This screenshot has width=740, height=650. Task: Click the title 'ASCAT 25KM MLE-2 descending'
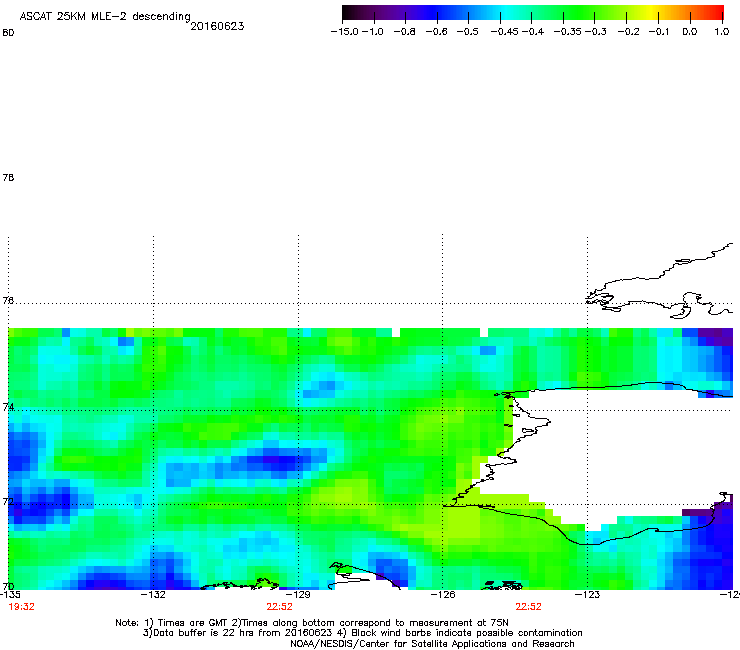pyautogui.click(x=105, y=17)
